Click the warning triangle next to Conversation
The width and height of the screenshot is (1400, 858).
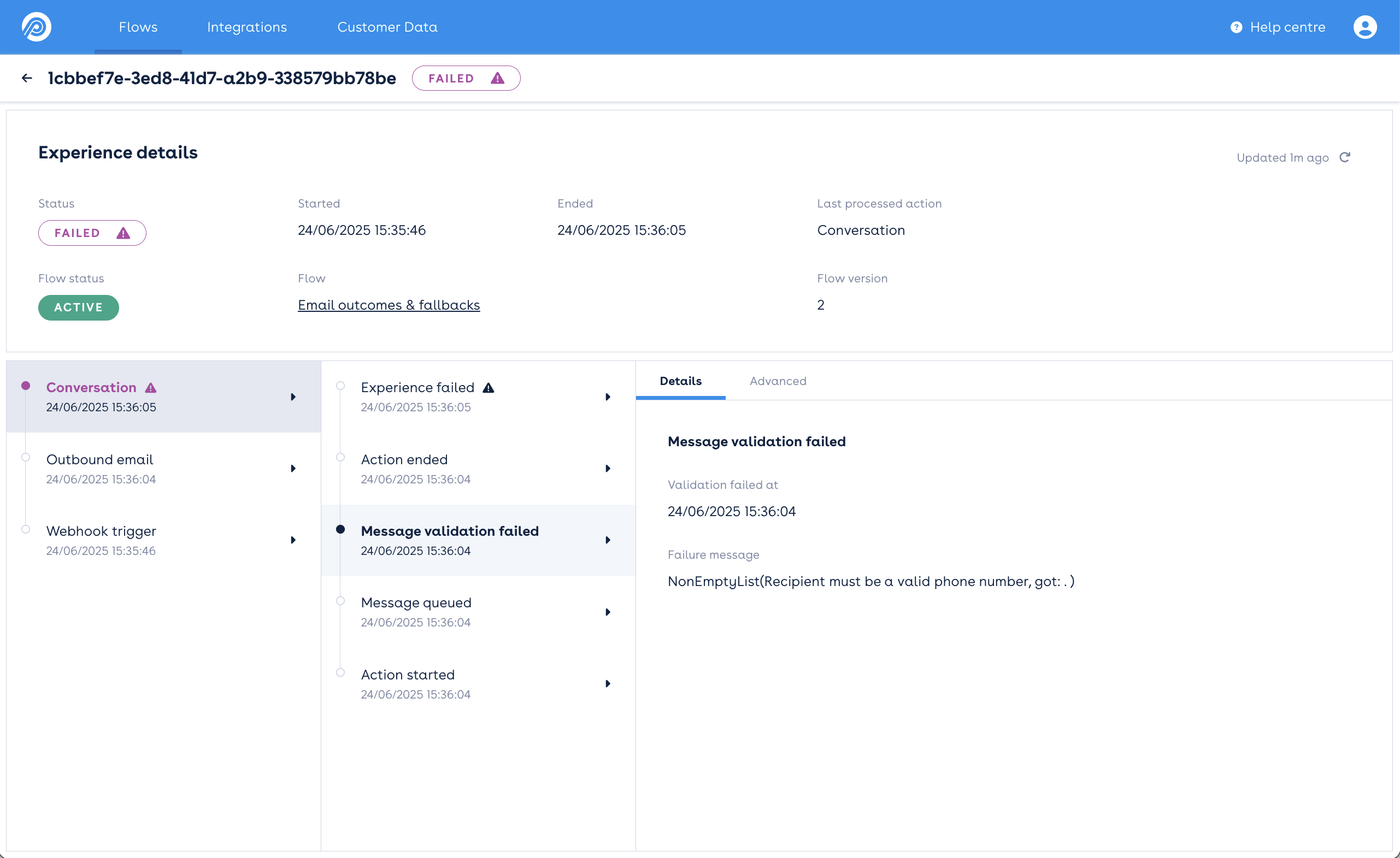(151, 388)
